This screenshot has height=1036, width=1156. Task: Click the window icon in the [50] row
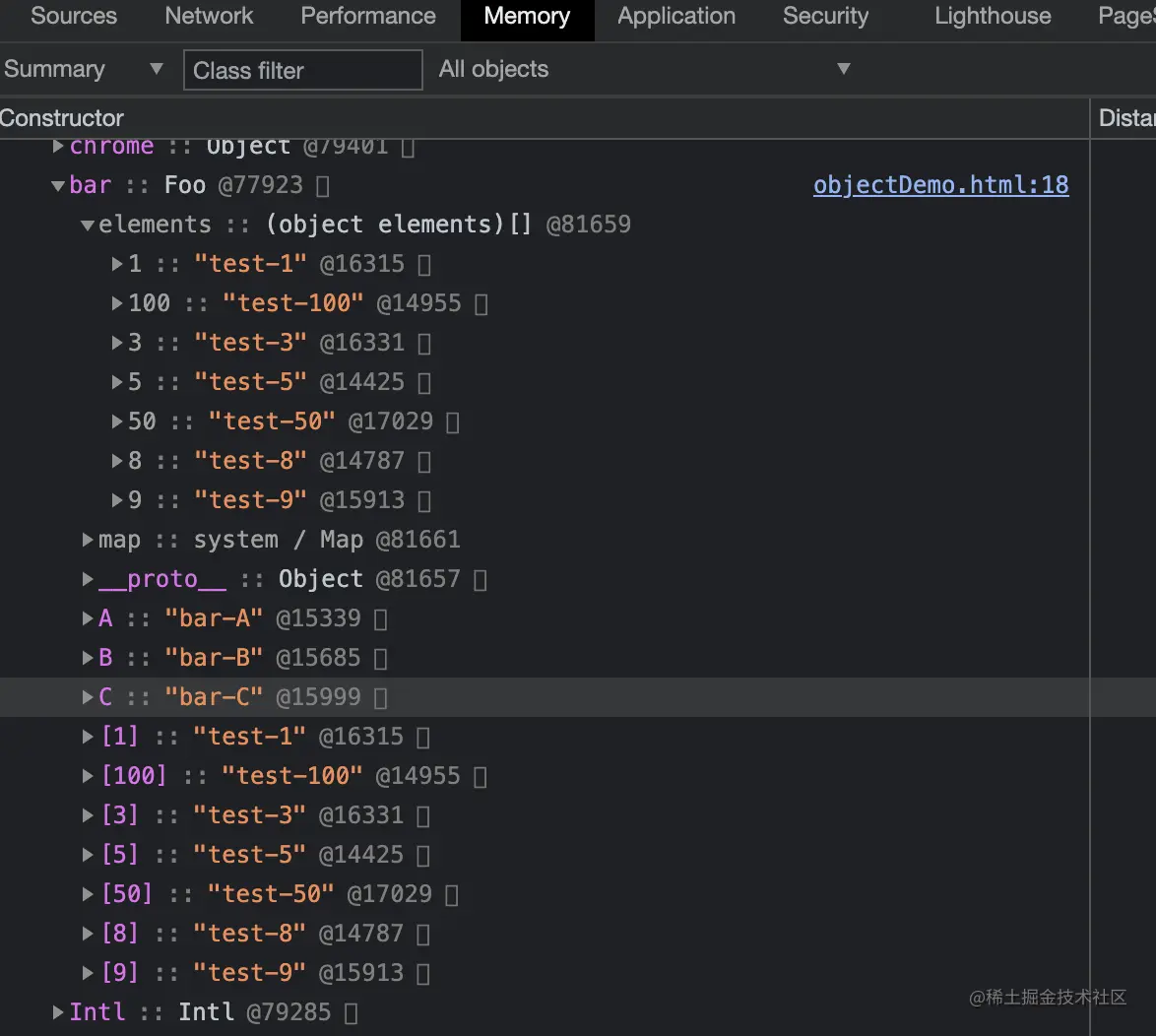[x=452, y=895]
